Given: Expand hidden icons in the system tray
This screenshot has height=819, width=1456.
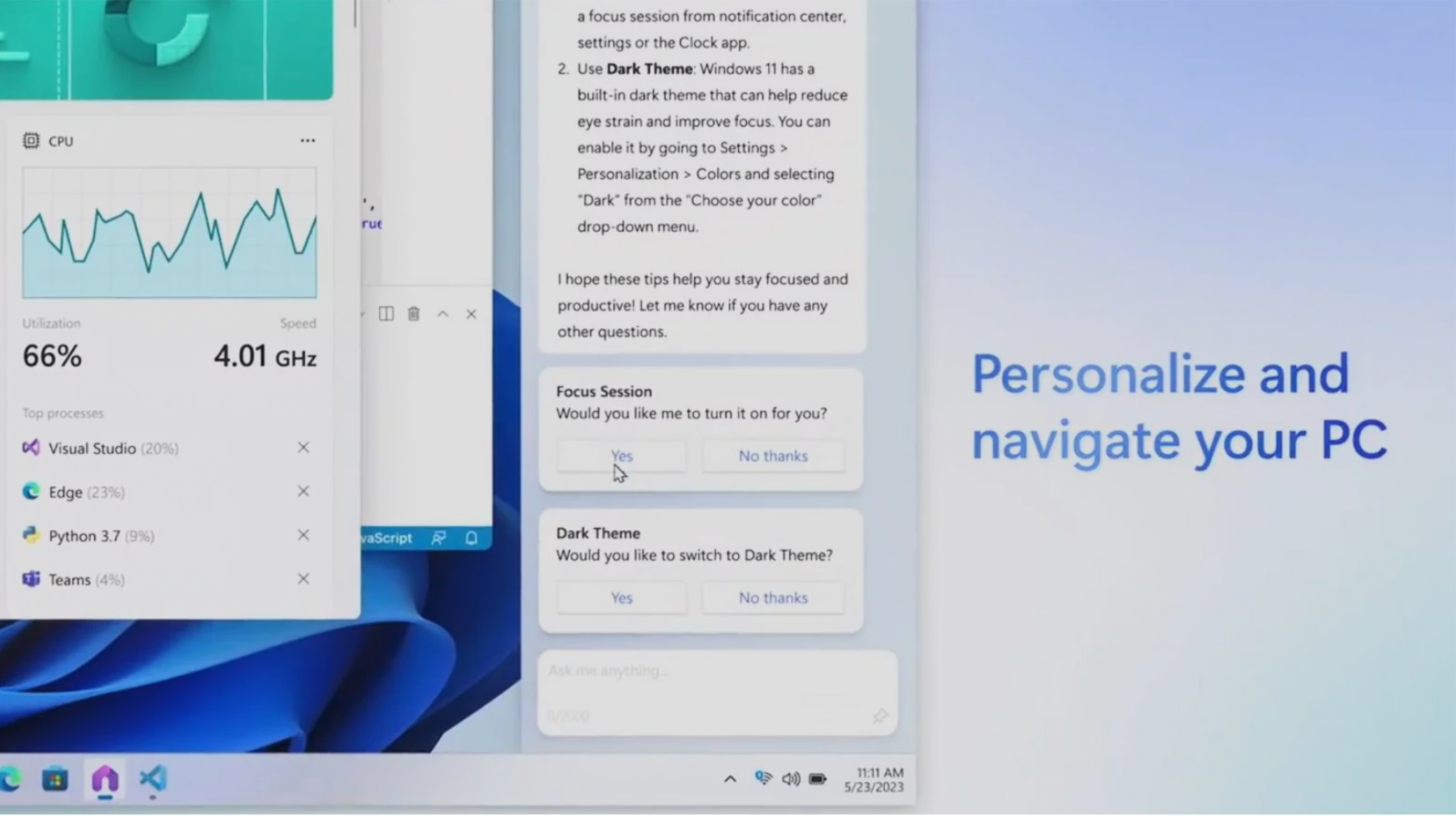Looking at the screenshot, I should [730, 778].
